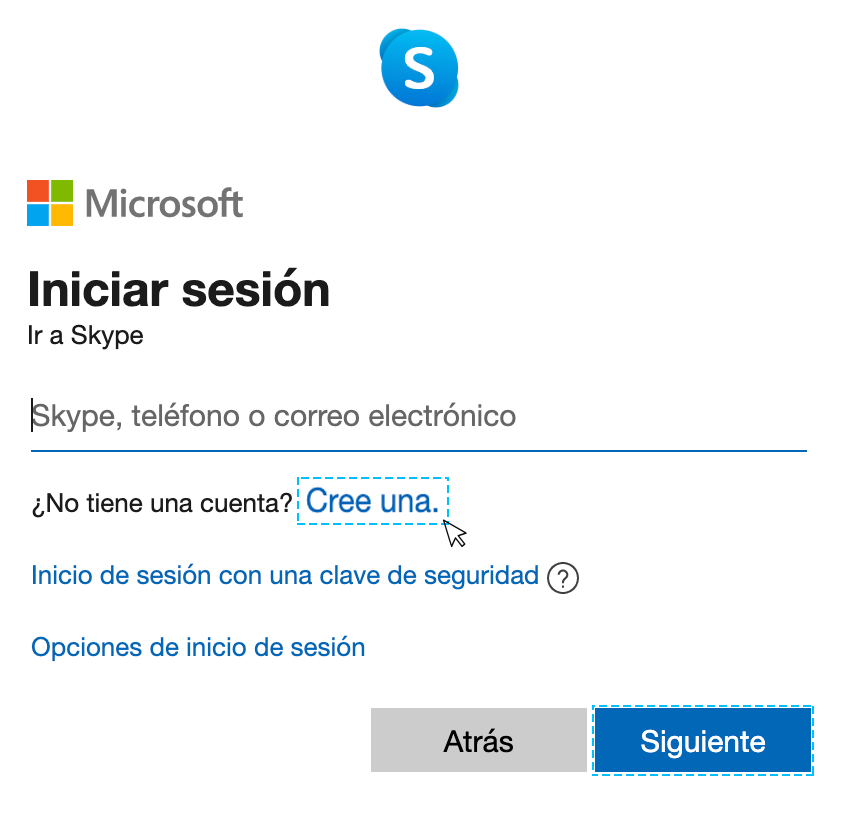Image resolution: width=842 pixels, height=829 pixels.
Task: Click the white S inside the Skype logo
Action: pos(418,68)
